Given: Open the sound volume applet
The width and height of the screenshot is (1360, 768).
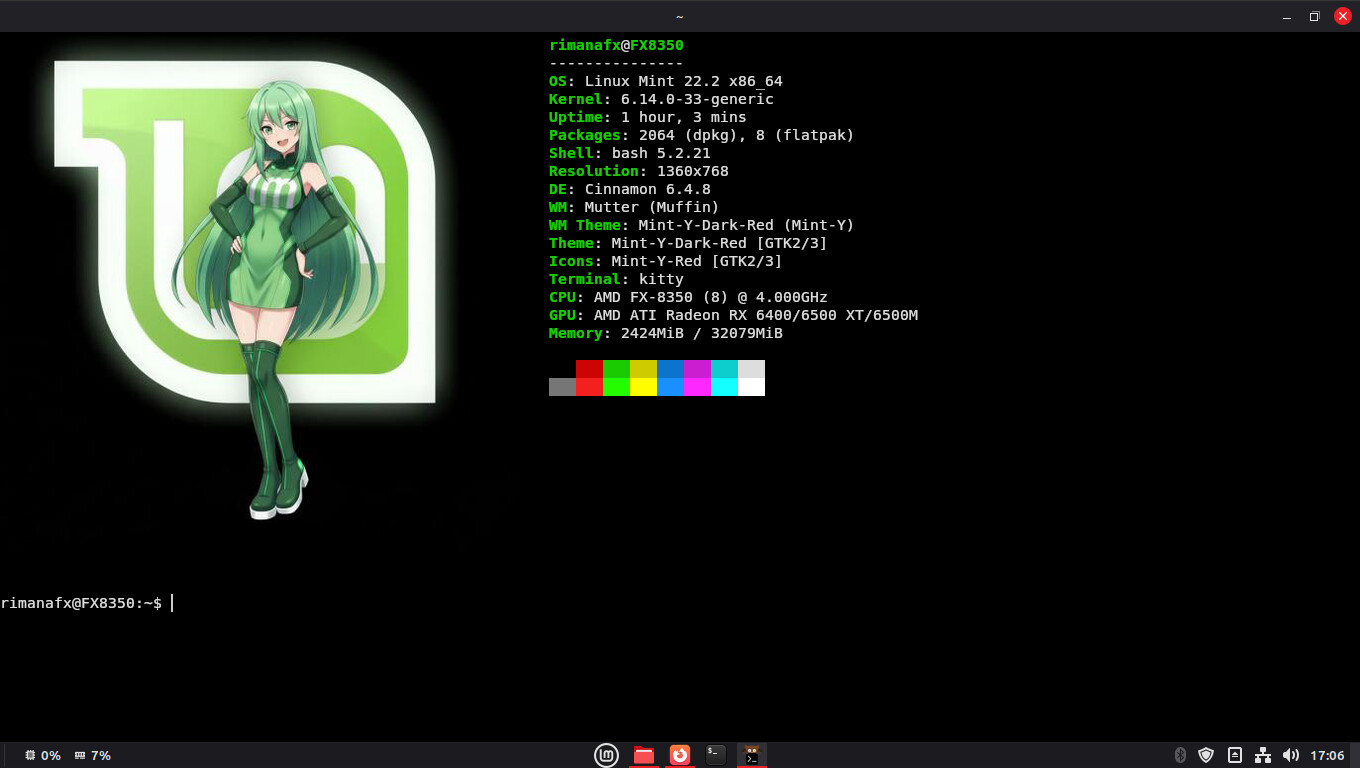Looking at the screenshot, I should tap(1290, 755).
